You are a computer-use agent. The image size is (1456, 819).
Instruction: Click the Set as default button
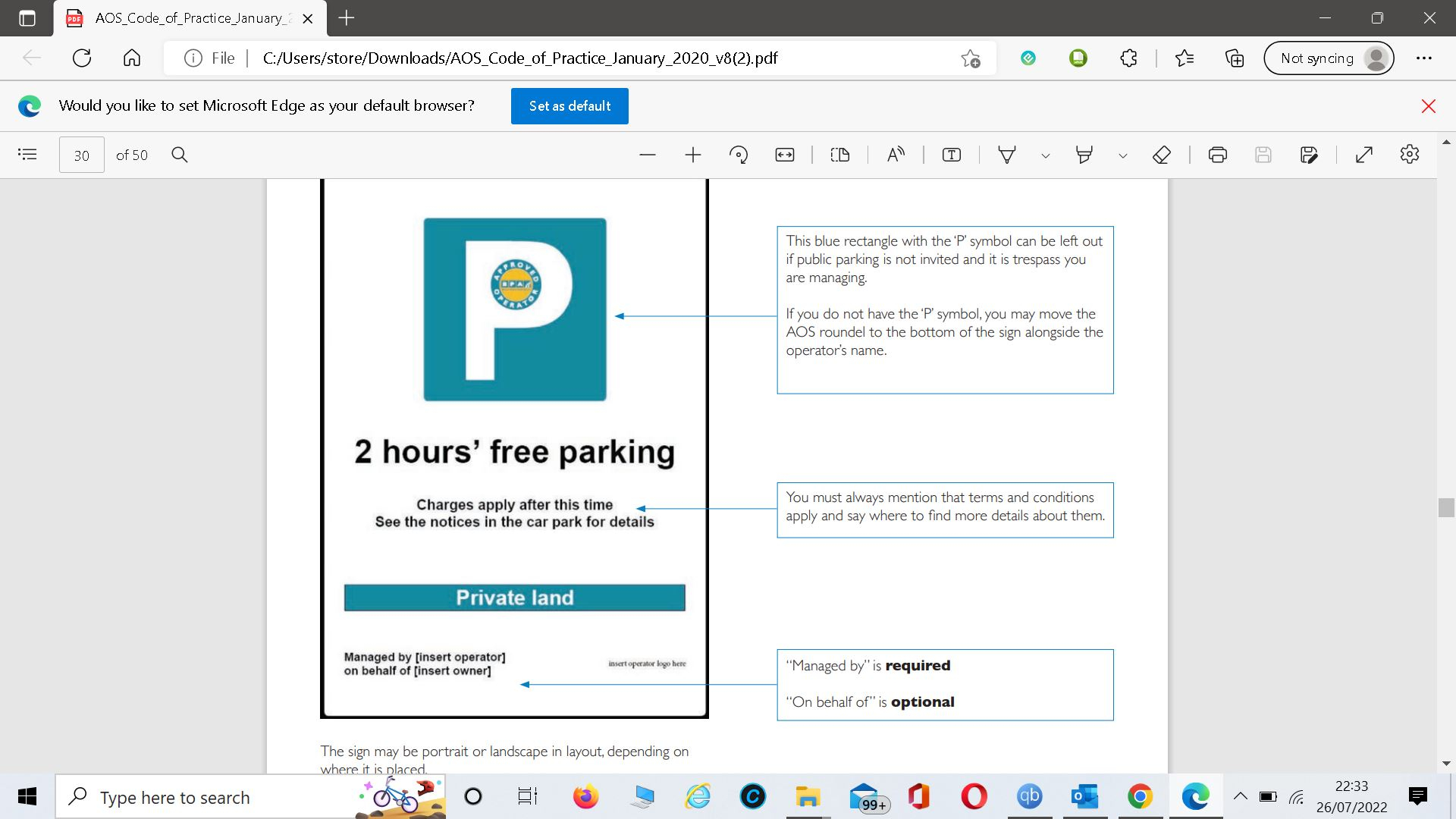(x=570, y=106)
